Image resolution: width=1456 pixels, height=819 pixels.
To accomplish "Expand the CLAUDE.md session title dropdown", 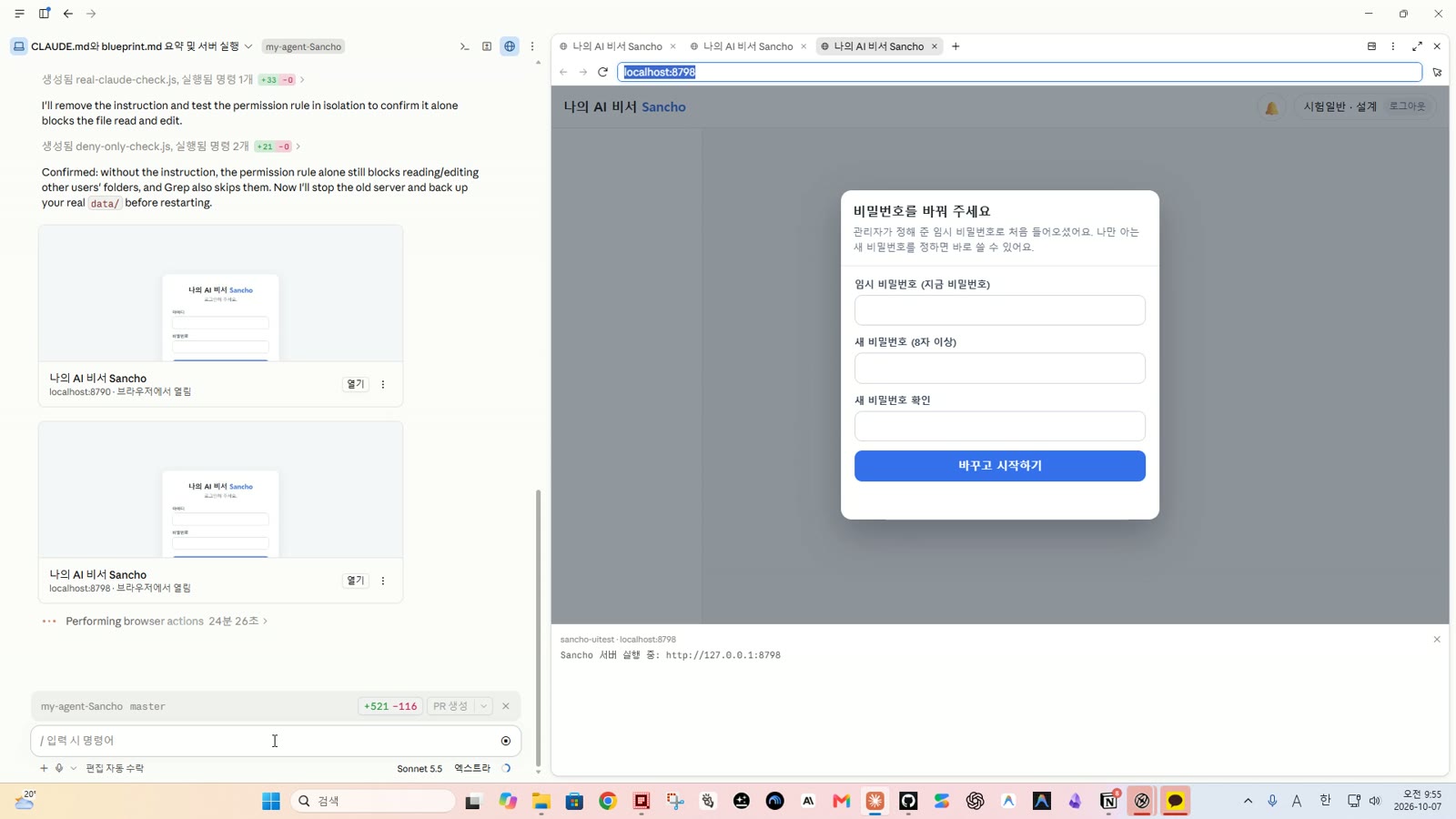I will pyautogui.click(x=248, y=46).
